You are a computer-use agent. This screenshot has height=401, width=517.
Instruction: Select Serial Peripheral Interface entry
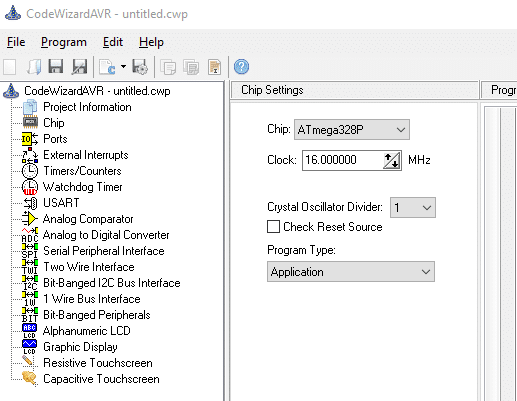104,251
